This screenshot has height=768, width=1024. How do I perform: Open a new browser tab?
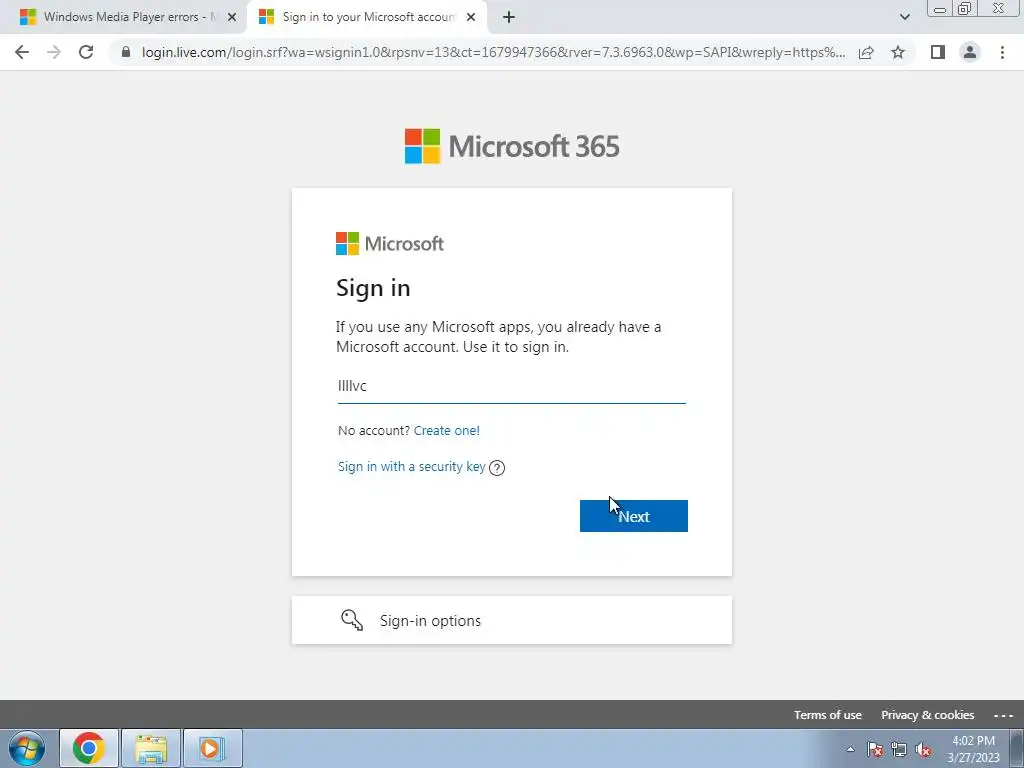pyautogui.click(x=509, y=17)
